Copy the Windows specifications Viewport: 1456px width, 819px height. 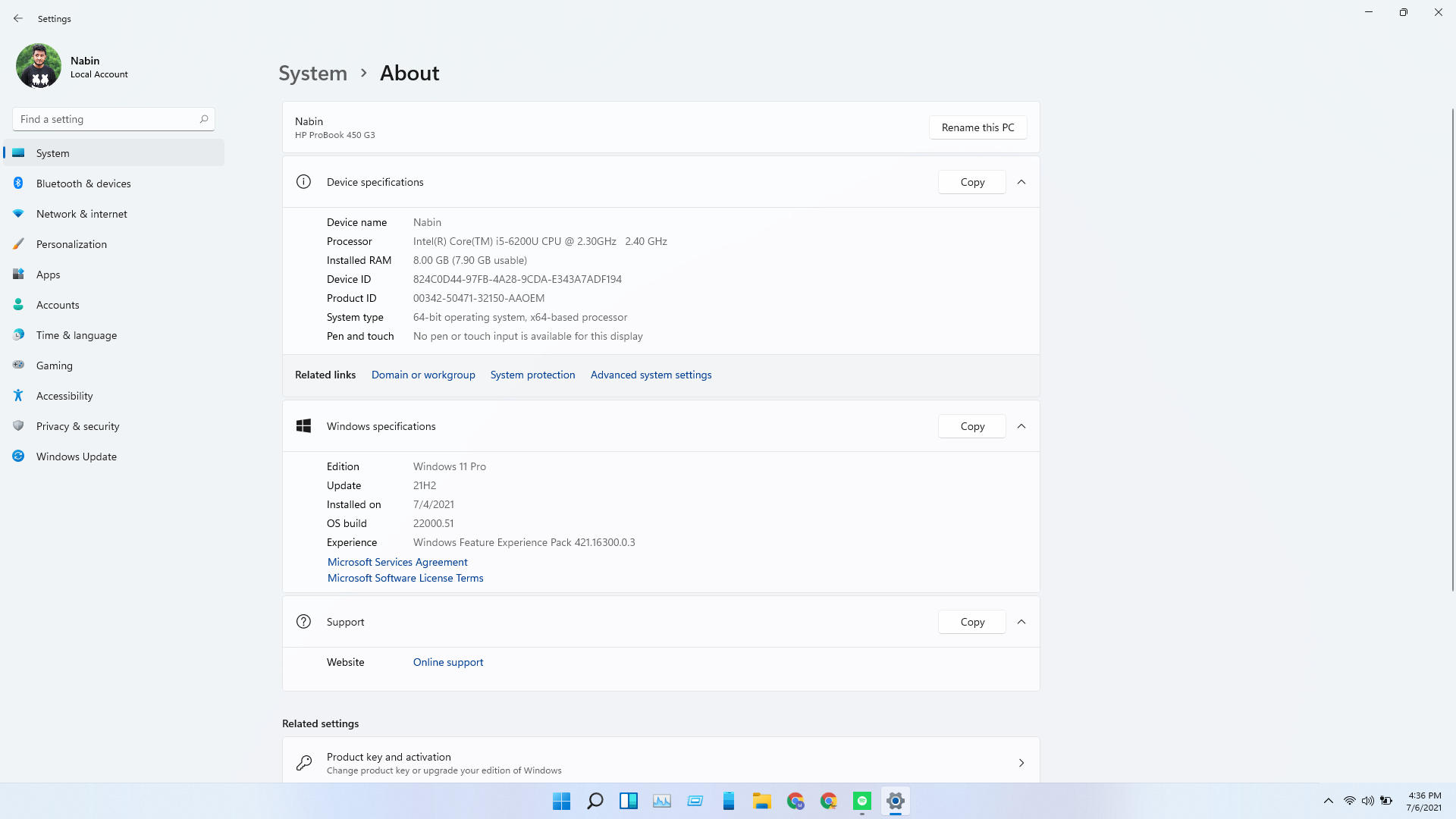pyautogui.click(x=972, y=426)
